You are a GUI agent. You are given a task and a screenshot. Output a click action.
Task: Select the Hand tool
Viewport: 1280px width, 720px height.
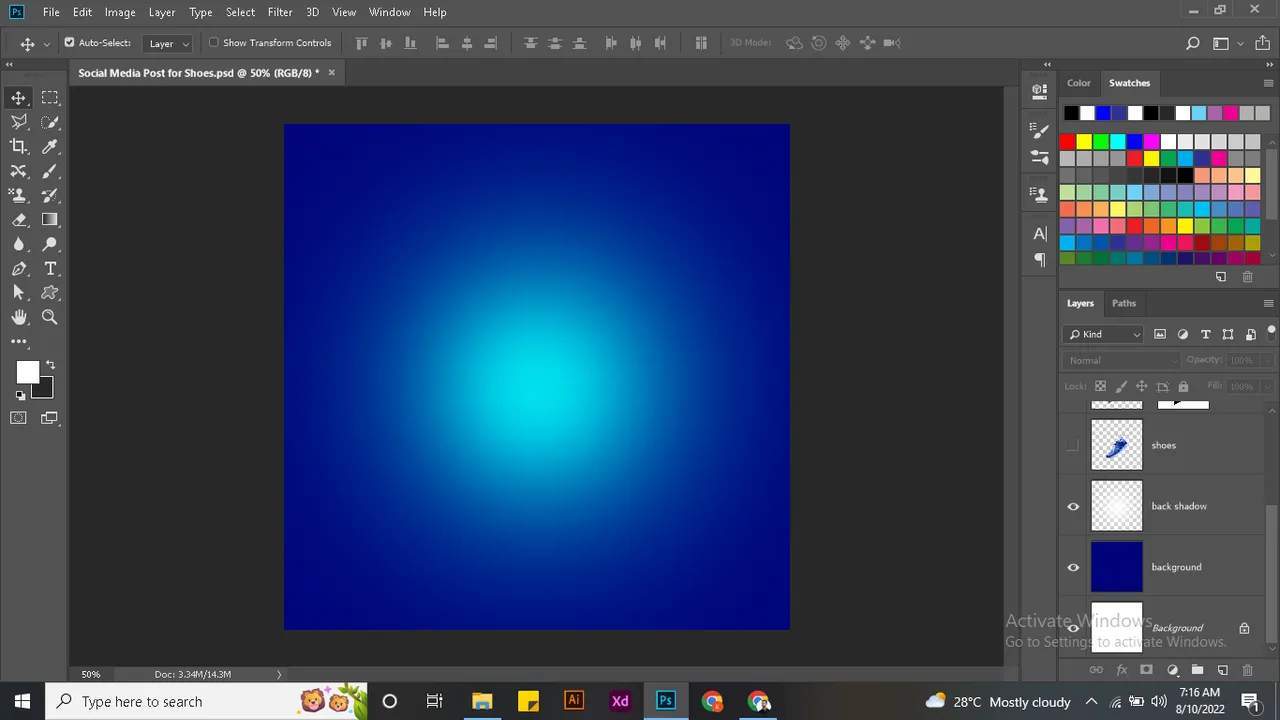[19, 317]
